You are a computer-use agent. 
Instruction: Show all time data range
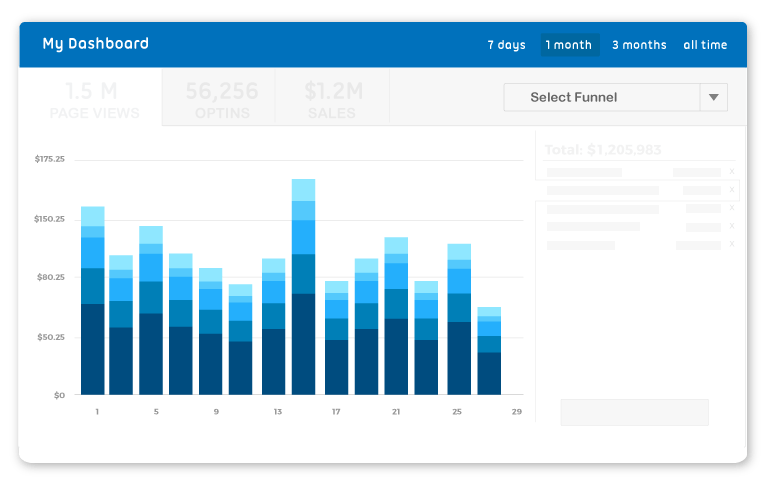705,45
